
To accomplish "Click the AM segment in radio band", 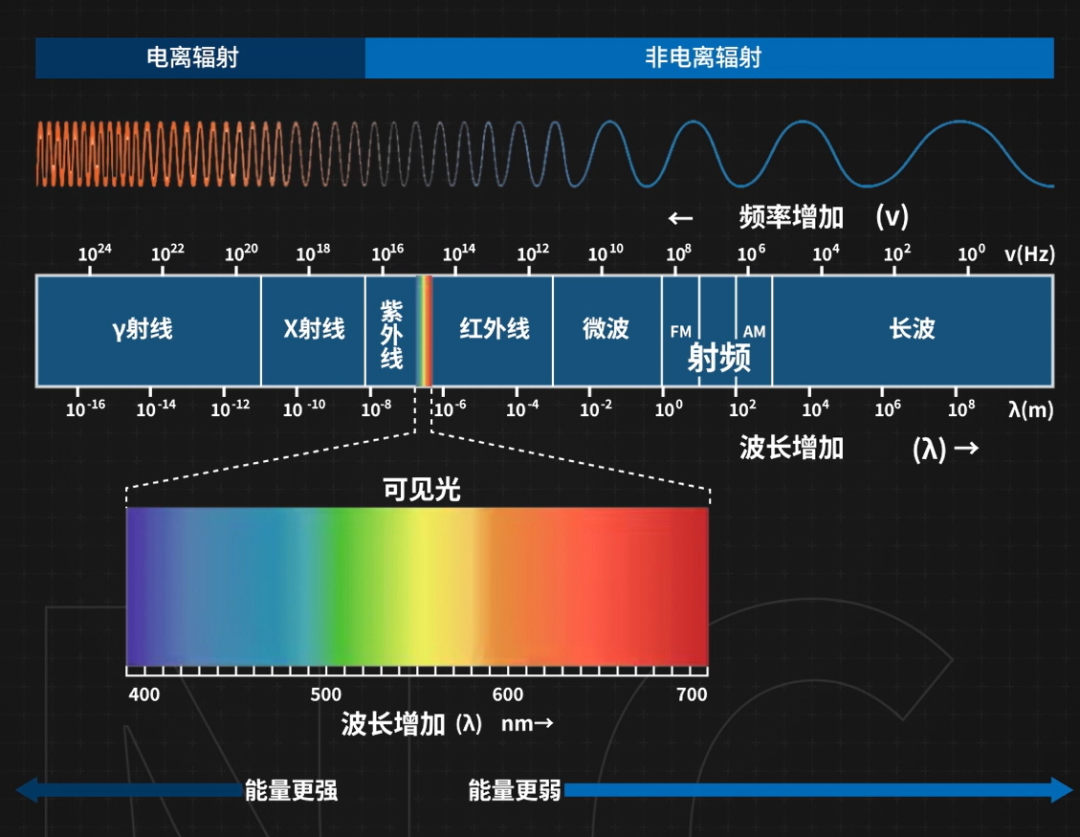I will (x=754, y=331).
